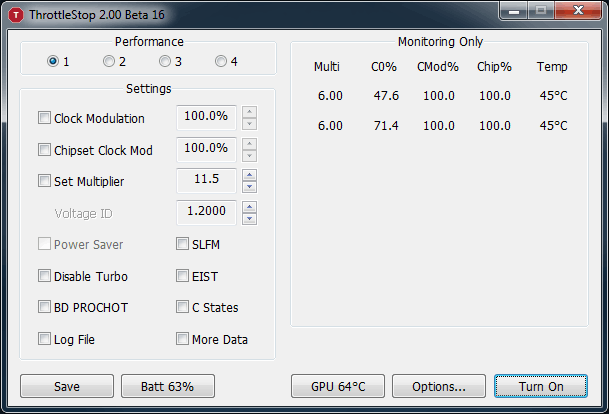The height and width of the screenshot is (414, 609).
Task: Click the CMod% column header
Action: pos(438,67)
